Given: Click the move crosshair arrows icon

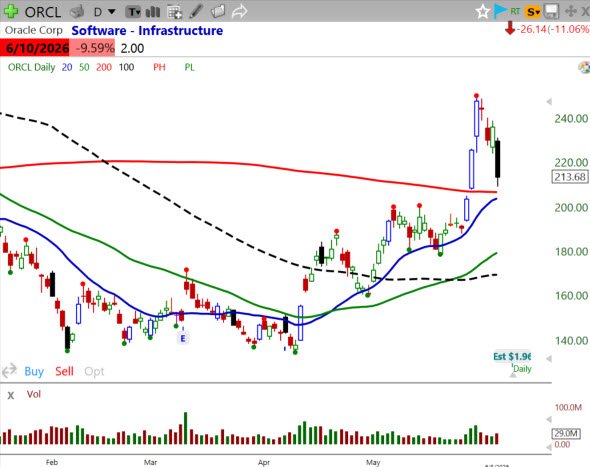Looking at the screenshot, I should point(571,12).
